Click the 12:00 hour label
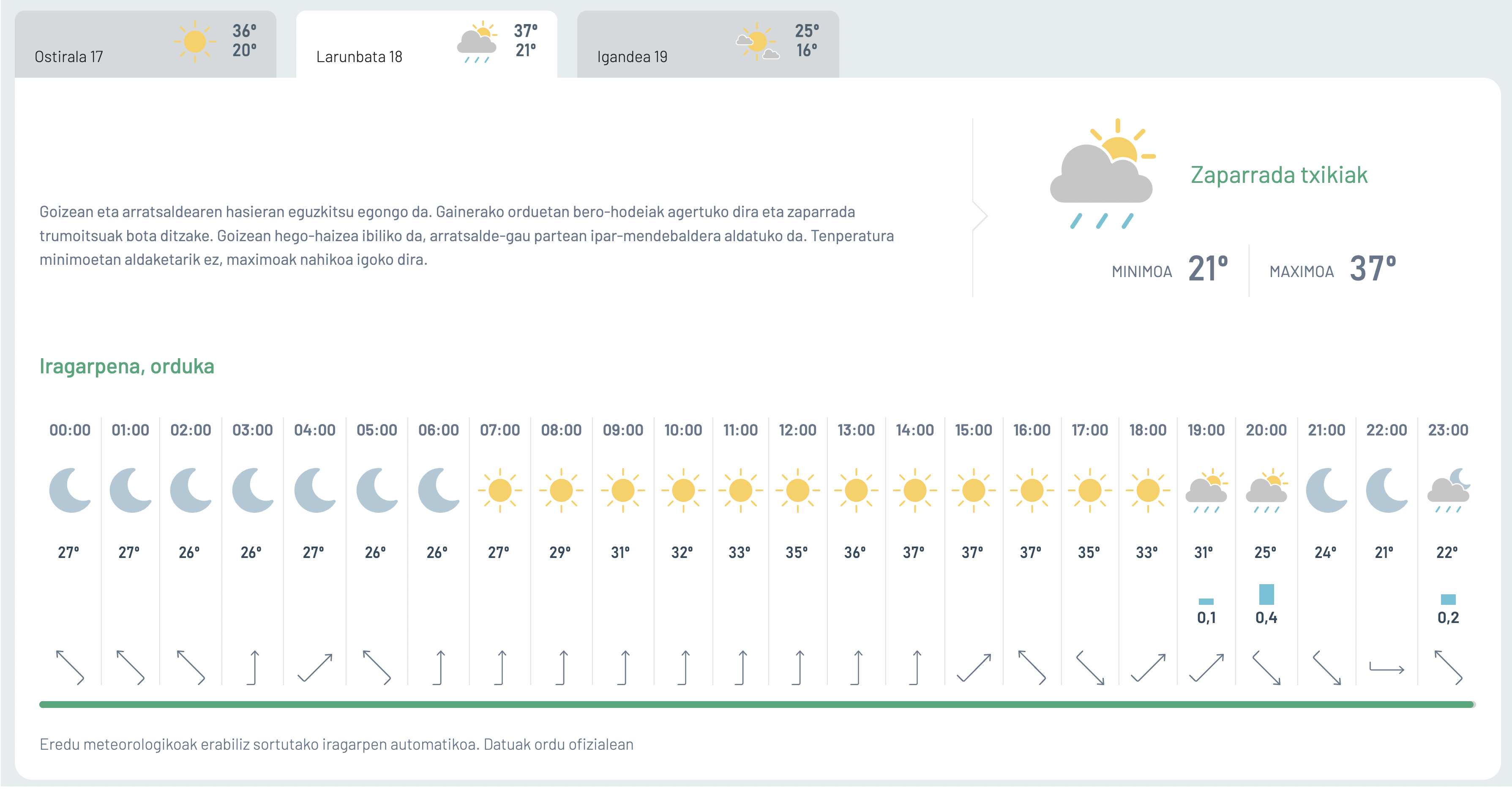Screen dimensions: 1512x789 (798, 430)
